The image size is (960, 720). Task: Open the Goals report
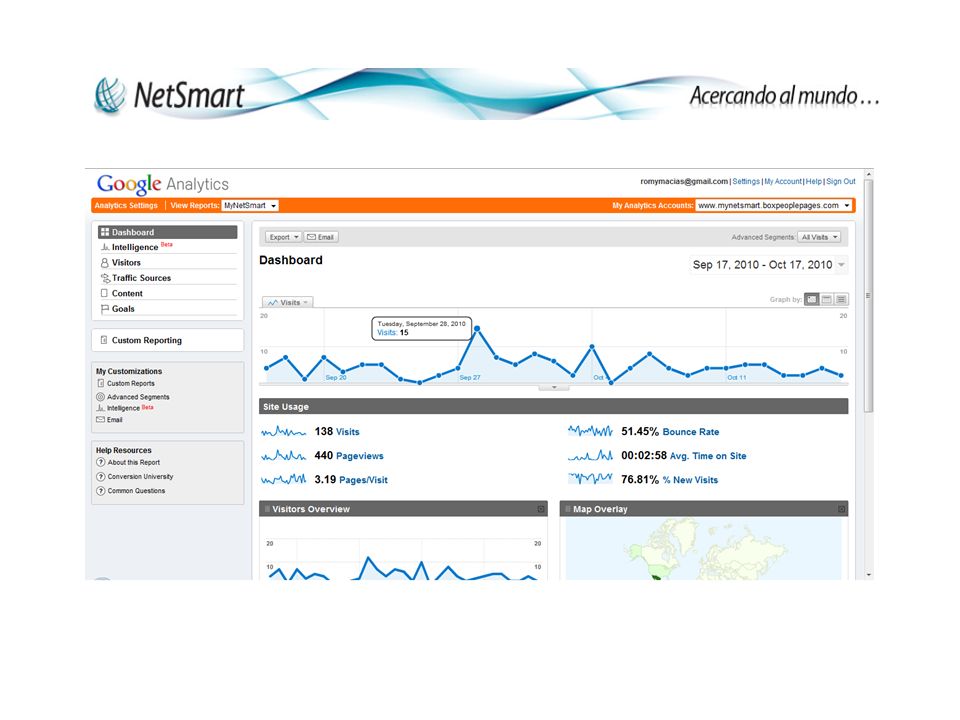pos(123,309)
